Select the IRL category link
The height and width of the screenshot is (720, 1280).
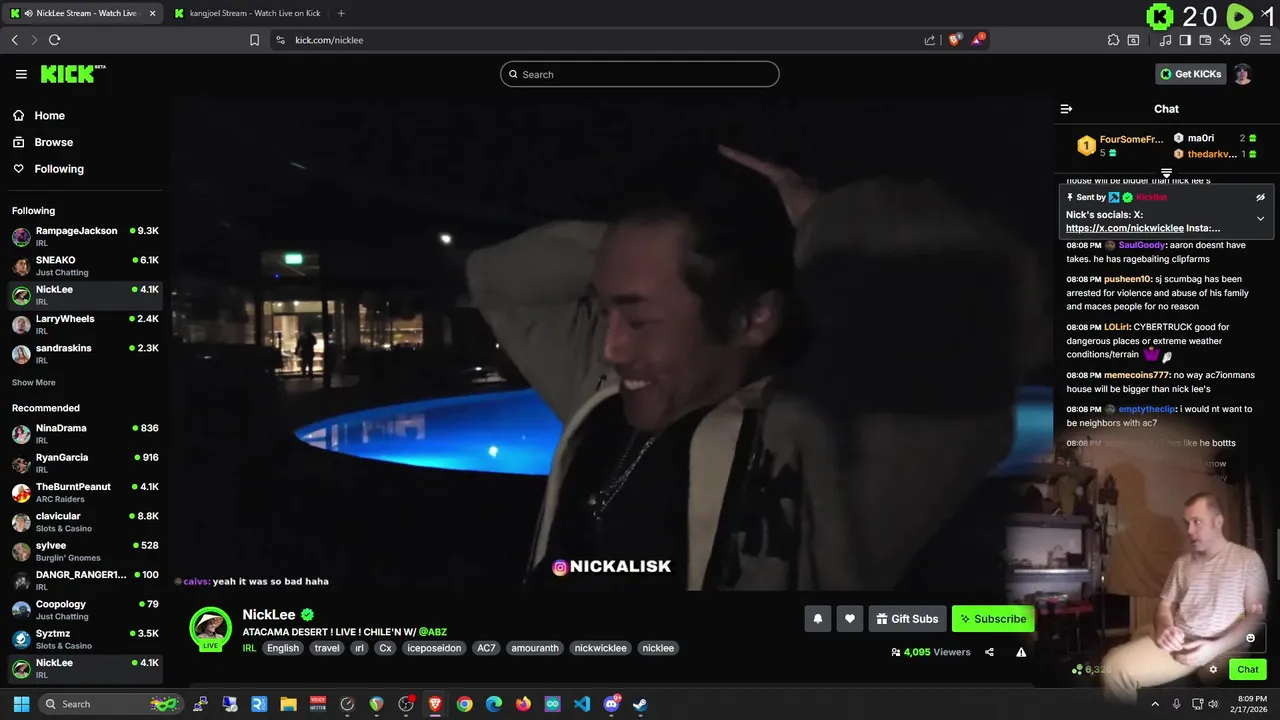[249, 648]
